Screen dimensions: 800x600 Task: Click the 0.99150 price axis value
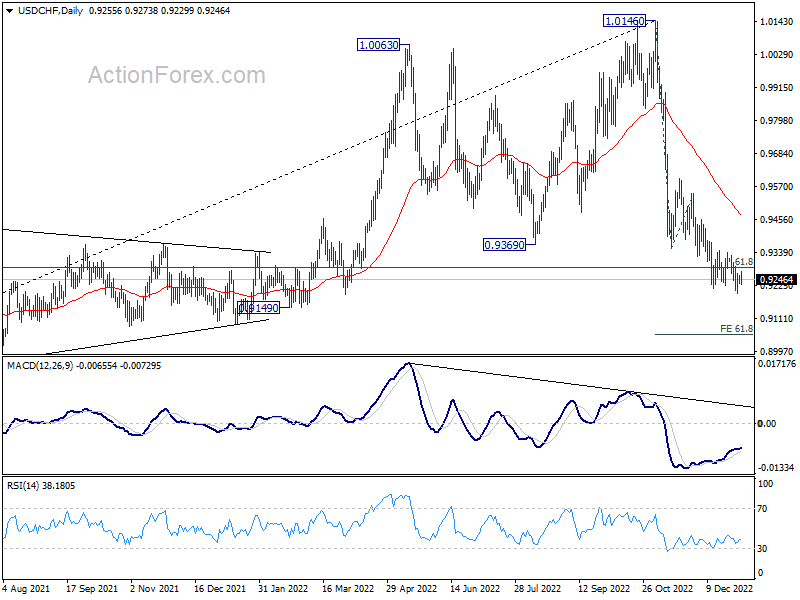[x=777, y=88]
